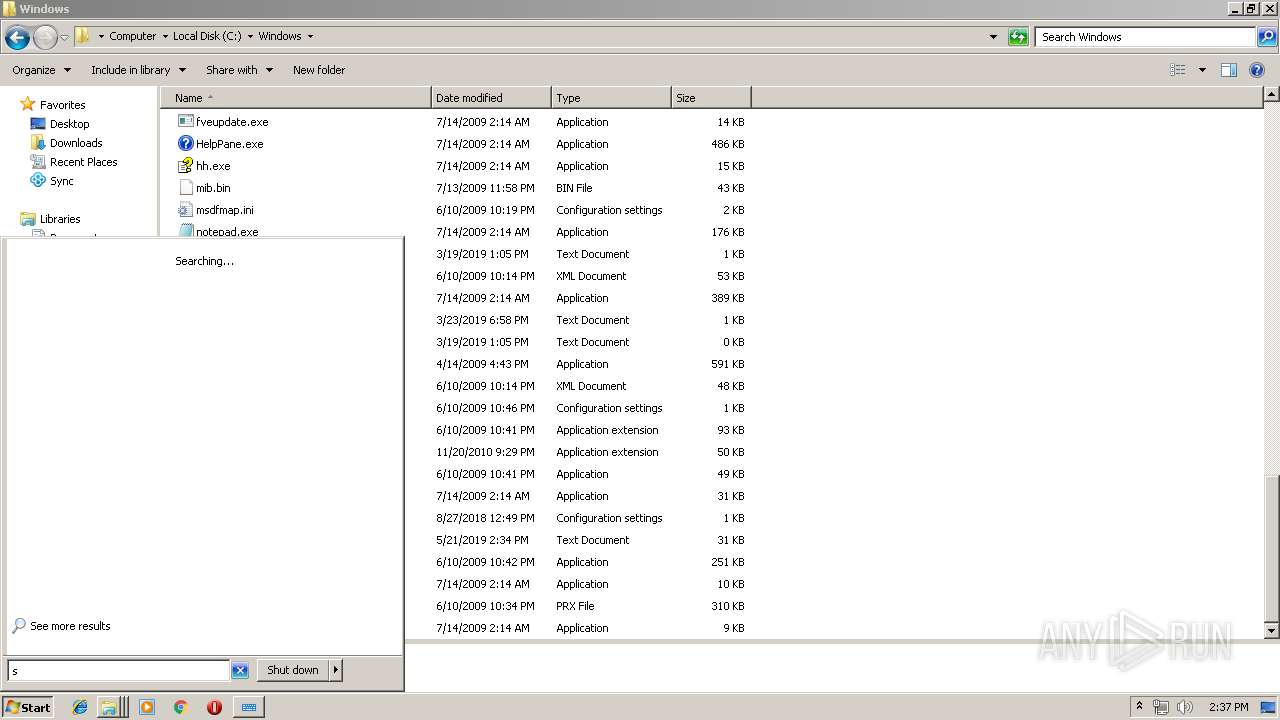Viewport: 1280px width, 720px height.
Task: Click Local Disk (C:) in address bar
Action: coord(207,36)
